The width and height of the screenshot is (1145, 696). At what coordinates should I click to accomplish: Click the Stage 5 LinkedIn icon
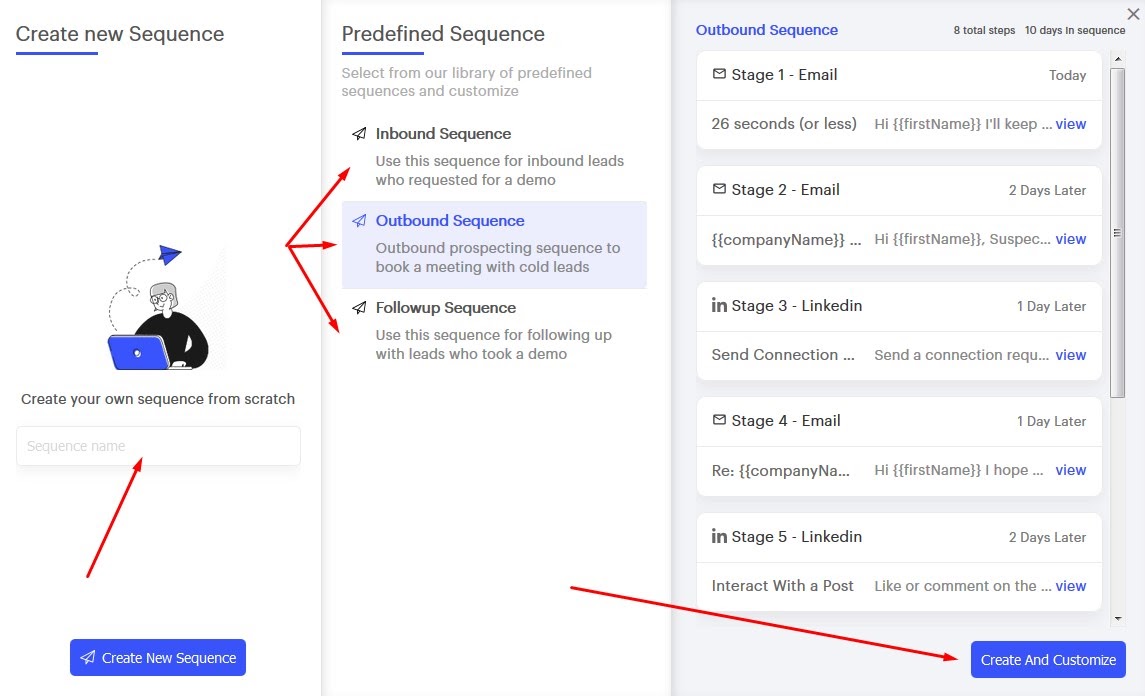pyautogui.click(x=719, y=535)
